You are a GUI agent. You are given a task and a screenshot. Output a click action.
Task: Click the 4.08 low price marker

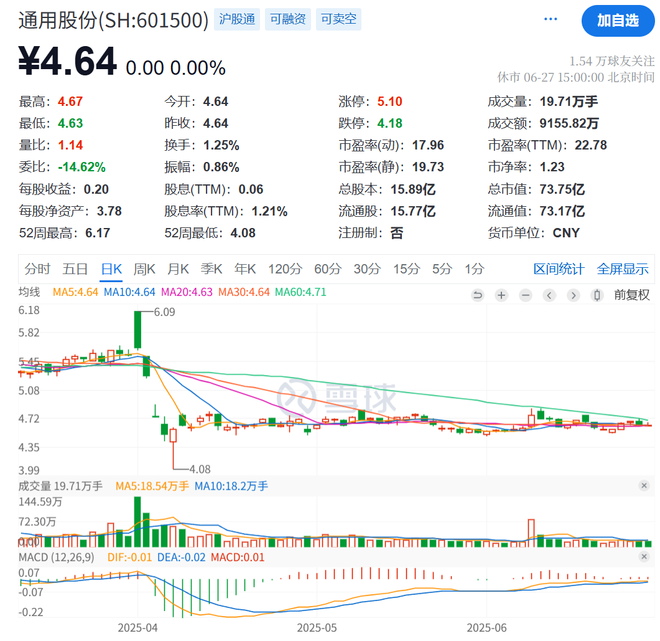[x=200, y=469]
